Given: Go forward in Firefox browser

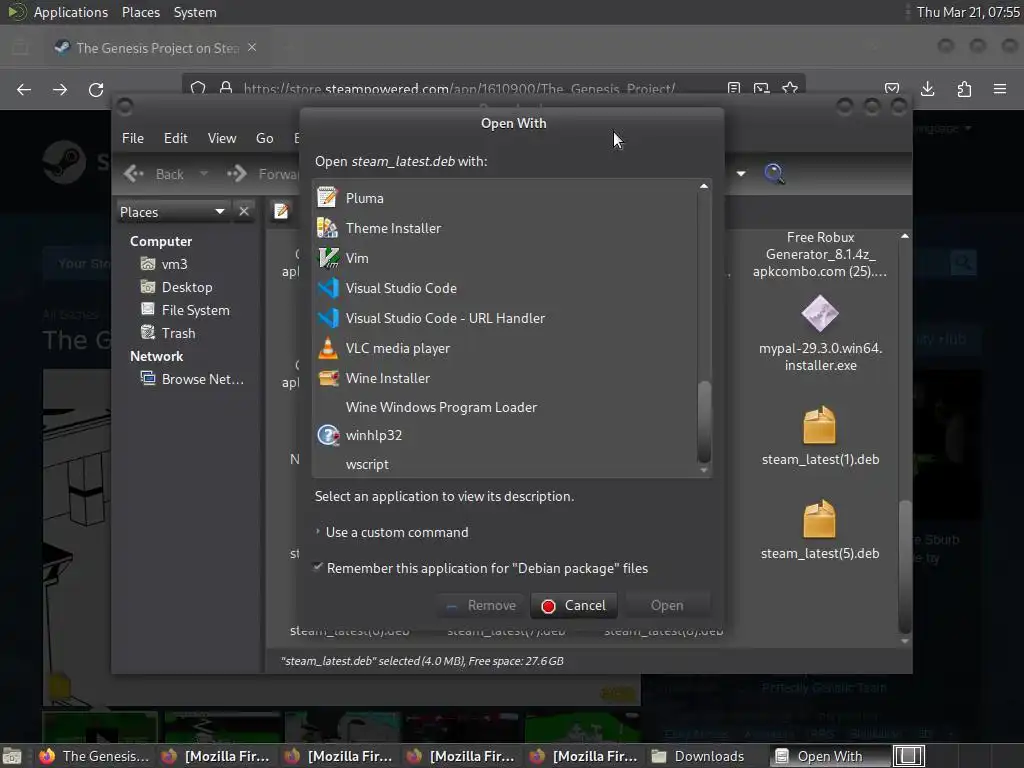Looking at the screenshot, I should click(x=60, y=89).
